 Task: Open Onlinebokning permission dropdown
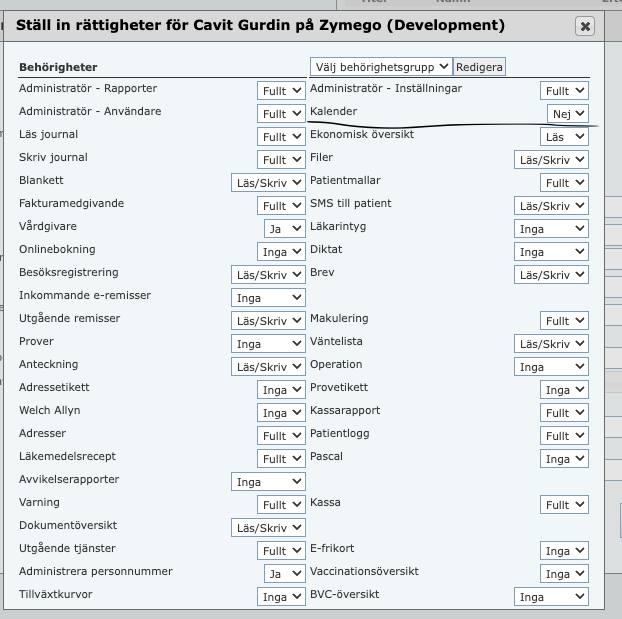[281, 252]
